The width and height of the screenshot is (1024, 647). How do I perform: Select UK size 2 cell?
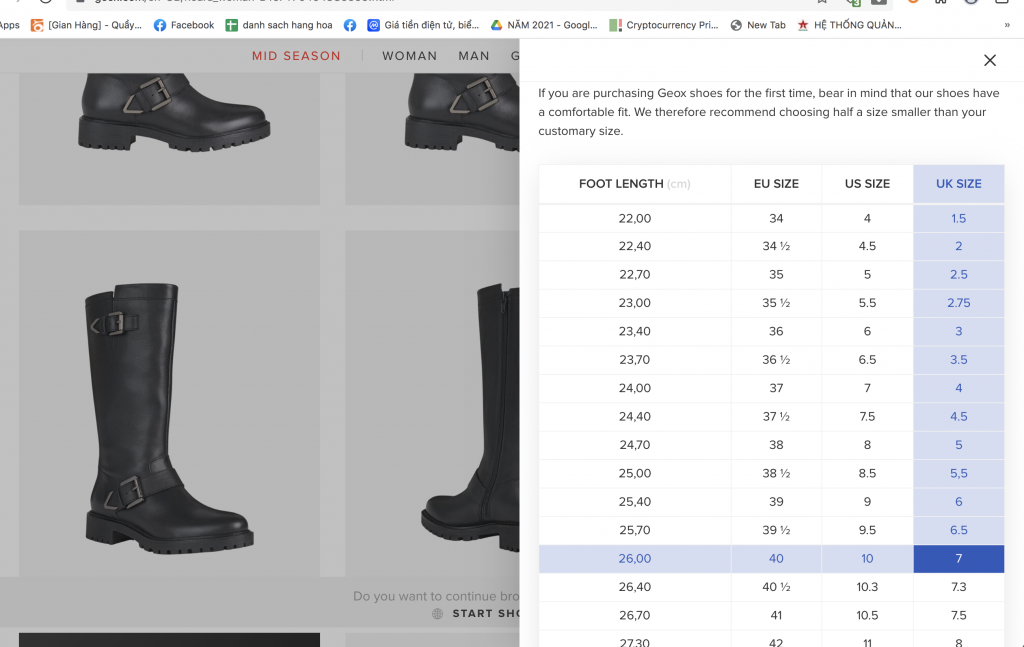[x=959, y=246]
